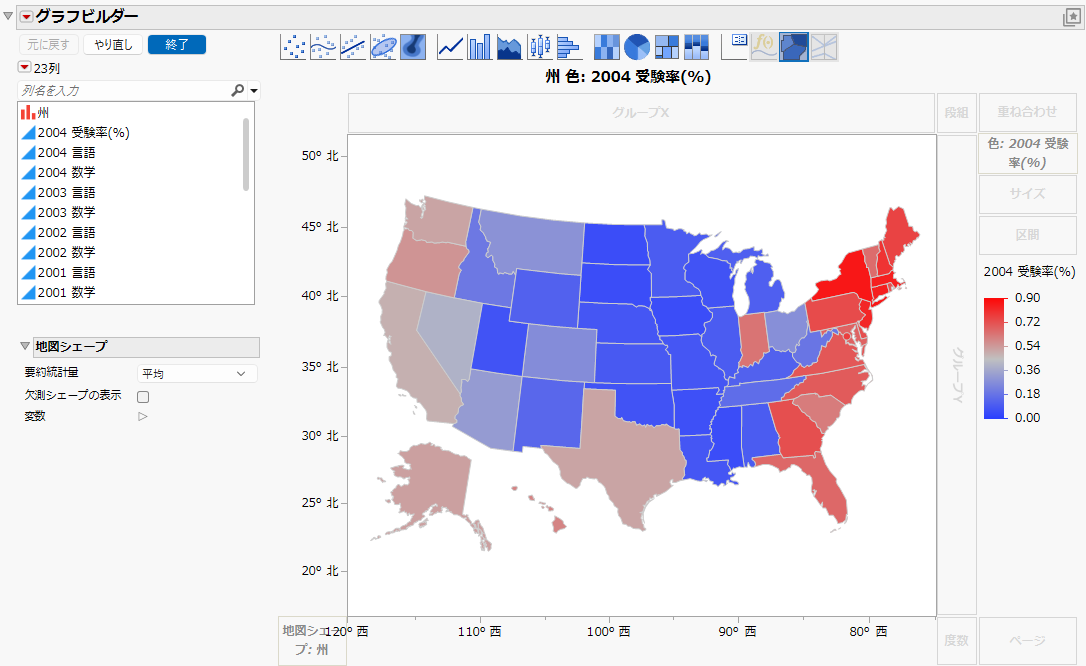Select the Bar chart icon
This screenshot has height=666, width=1086.
479,47
